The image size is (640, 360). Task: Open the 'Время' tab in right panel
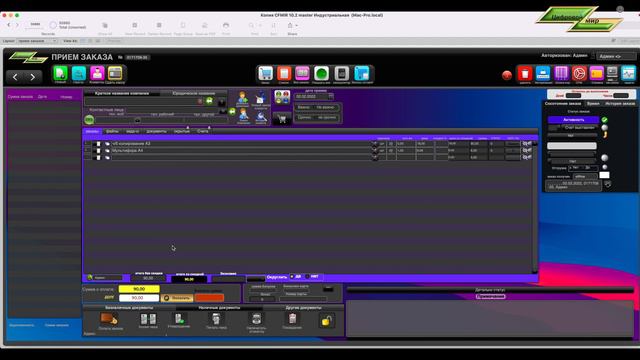[593, 104]
